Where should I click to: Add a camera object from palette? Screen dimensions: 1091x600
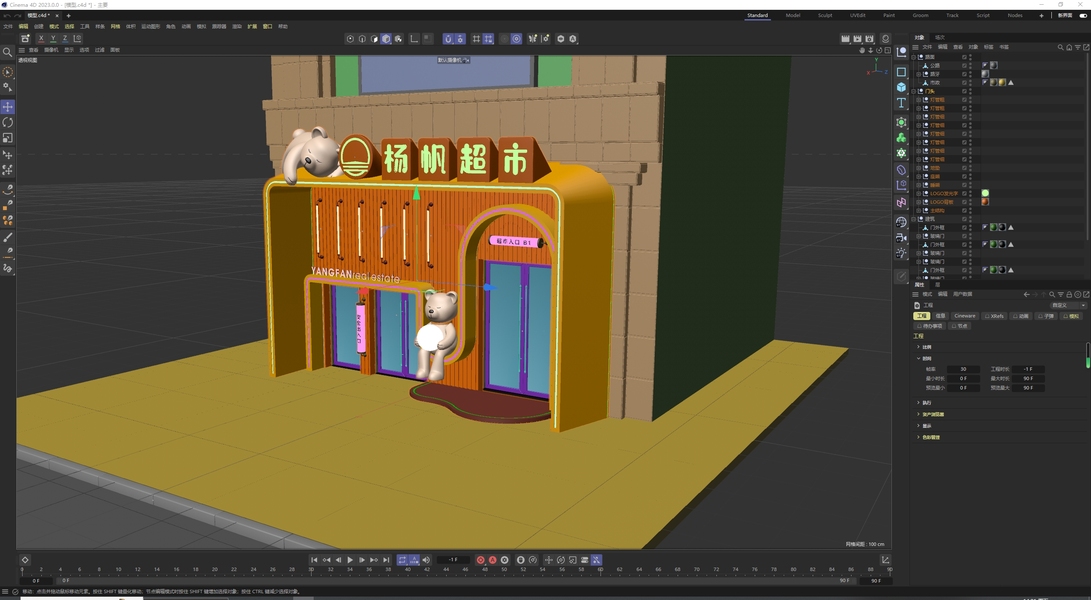[x=901, y=237]
